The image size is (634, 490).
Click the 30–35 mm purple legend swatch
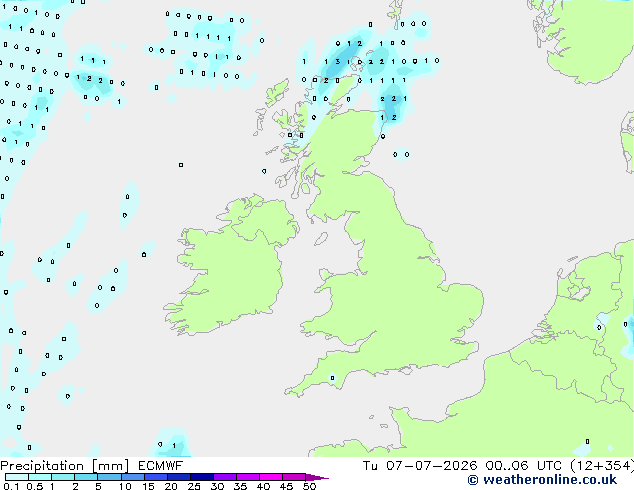tap(224, 477)
